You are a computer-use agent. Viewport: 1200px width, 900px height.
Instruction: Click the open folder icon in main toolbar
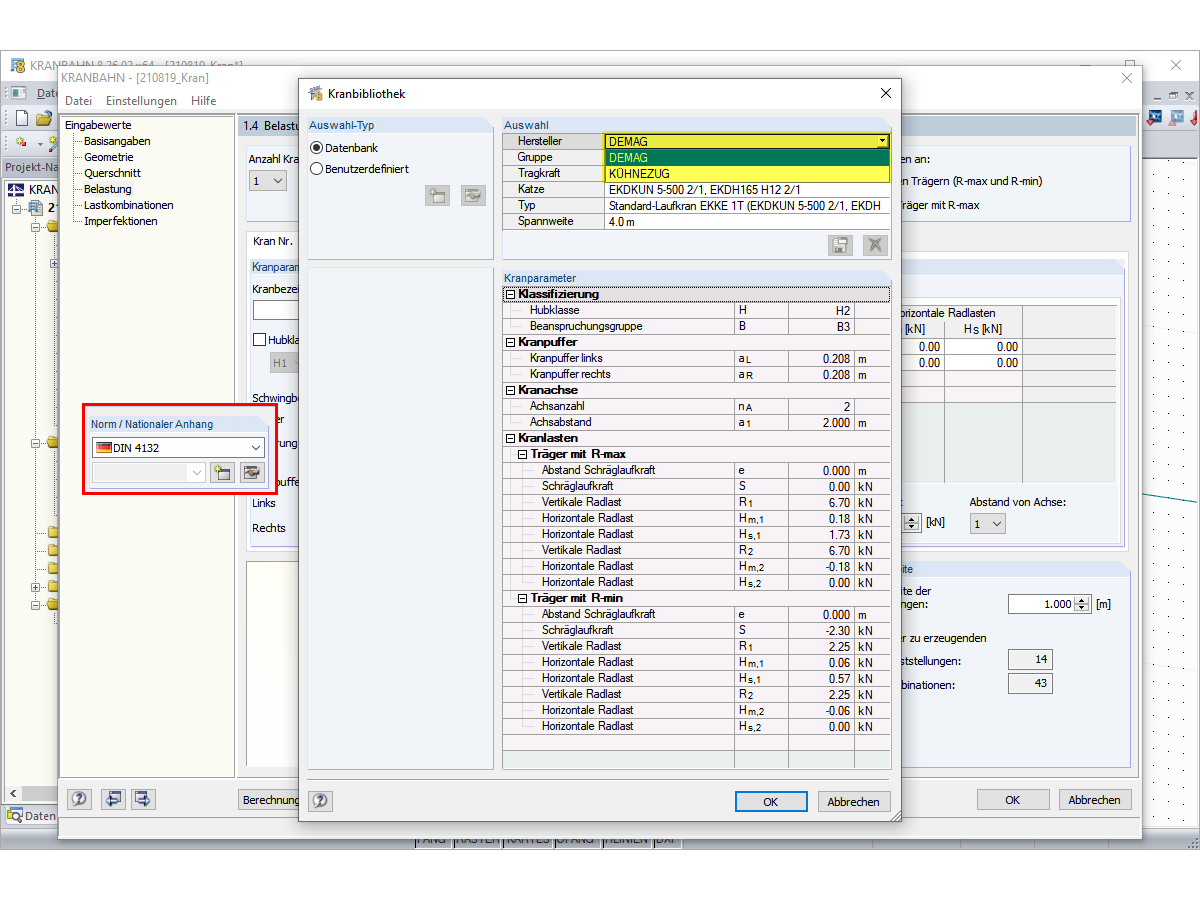click(x=43, y=117)
